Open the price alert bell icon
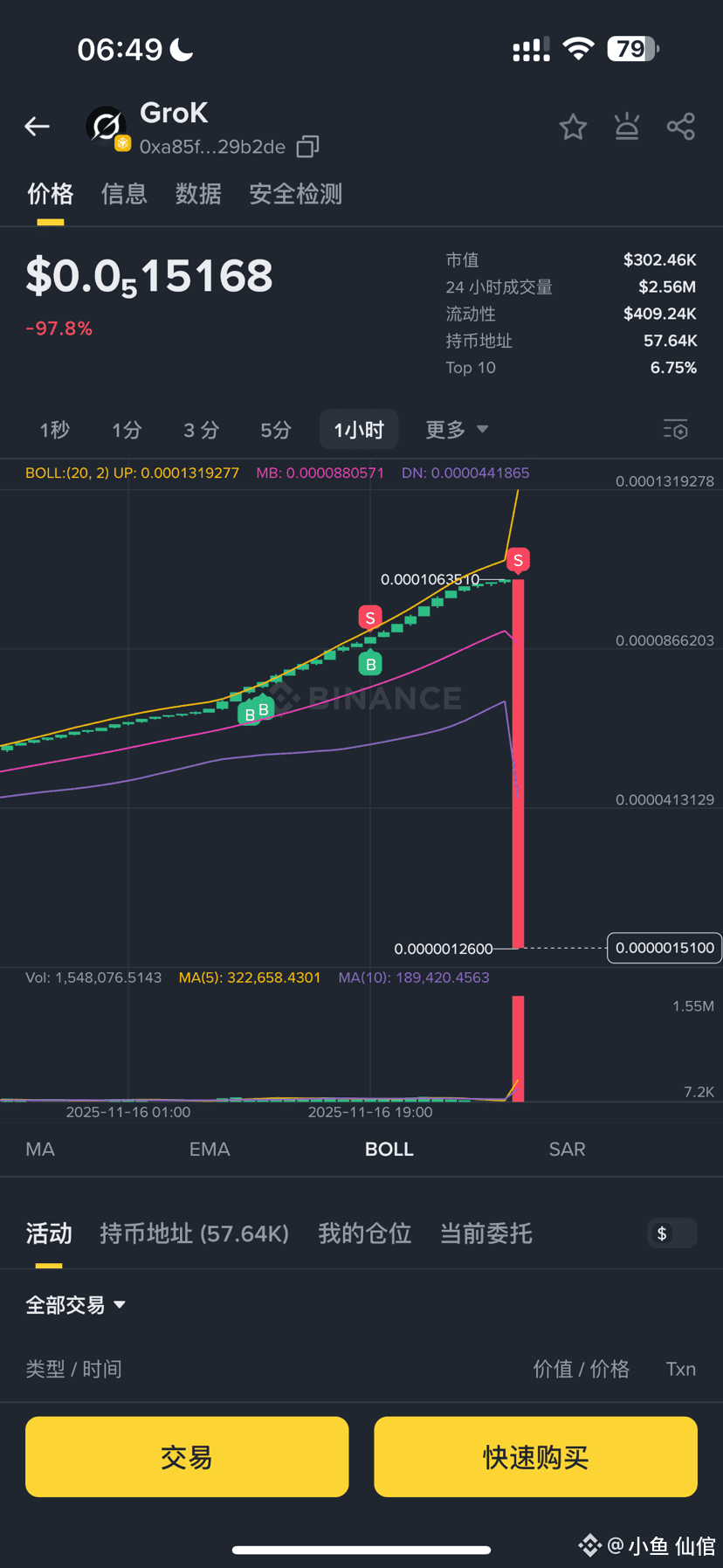 pos(627,127)
